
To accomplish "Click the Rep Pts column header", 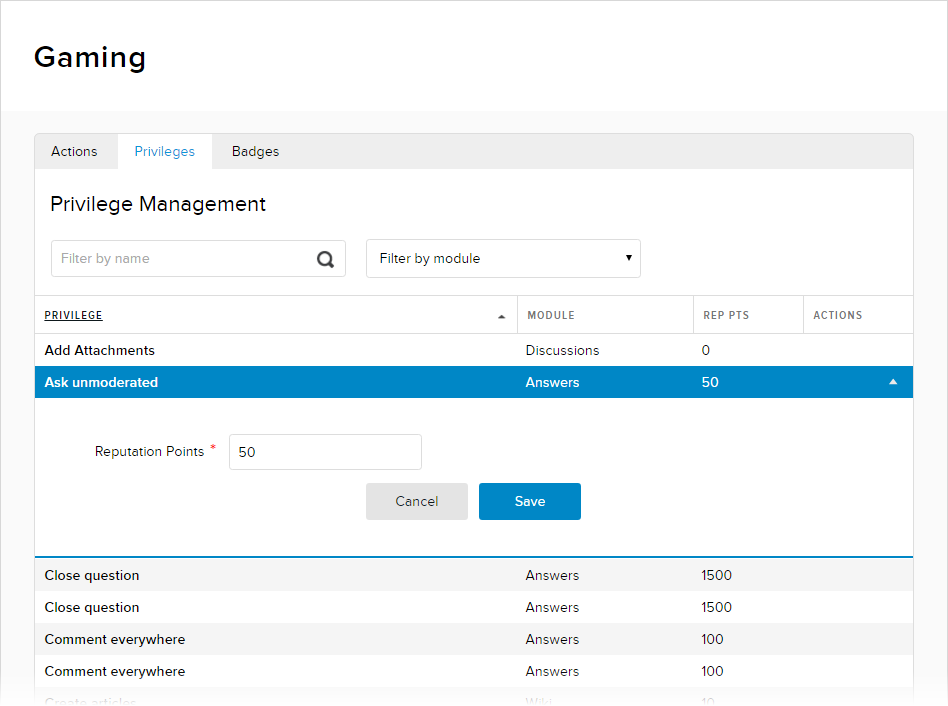I will click(726, 315).
